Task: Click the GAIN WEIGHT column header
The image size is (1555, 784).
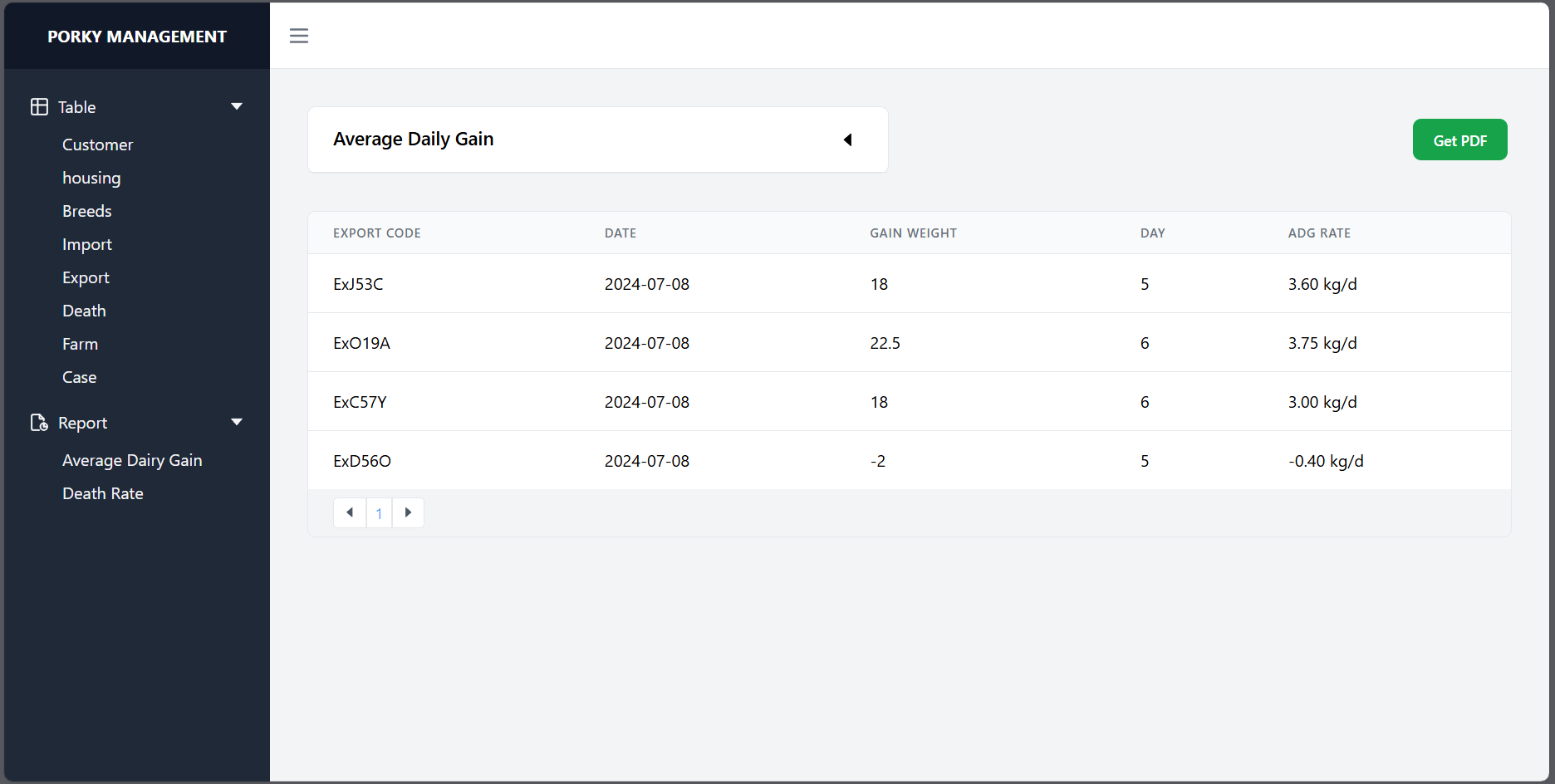Action: (x=913, y=233)
